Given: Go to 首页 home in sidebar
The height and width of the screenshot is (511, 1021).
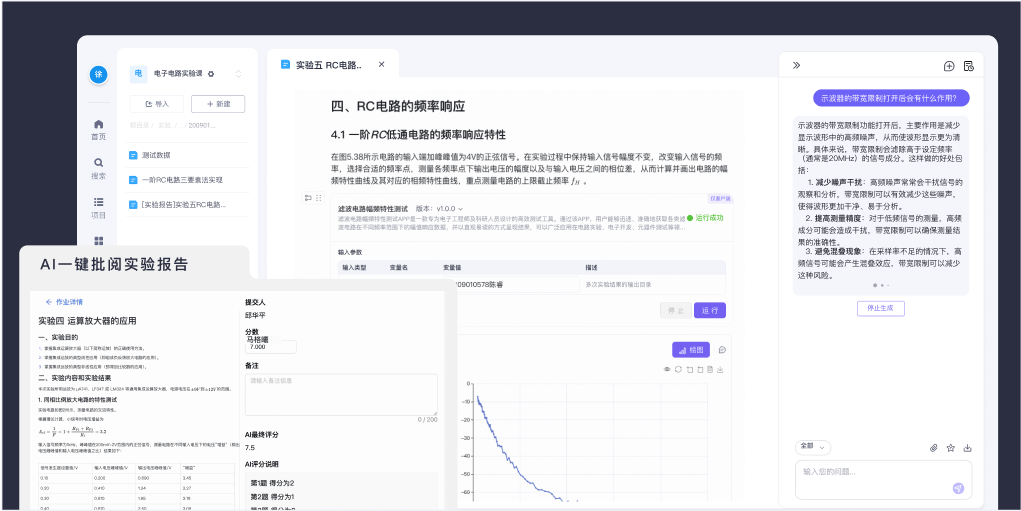Looking at the screenshot, I should (x=98, y=130).
